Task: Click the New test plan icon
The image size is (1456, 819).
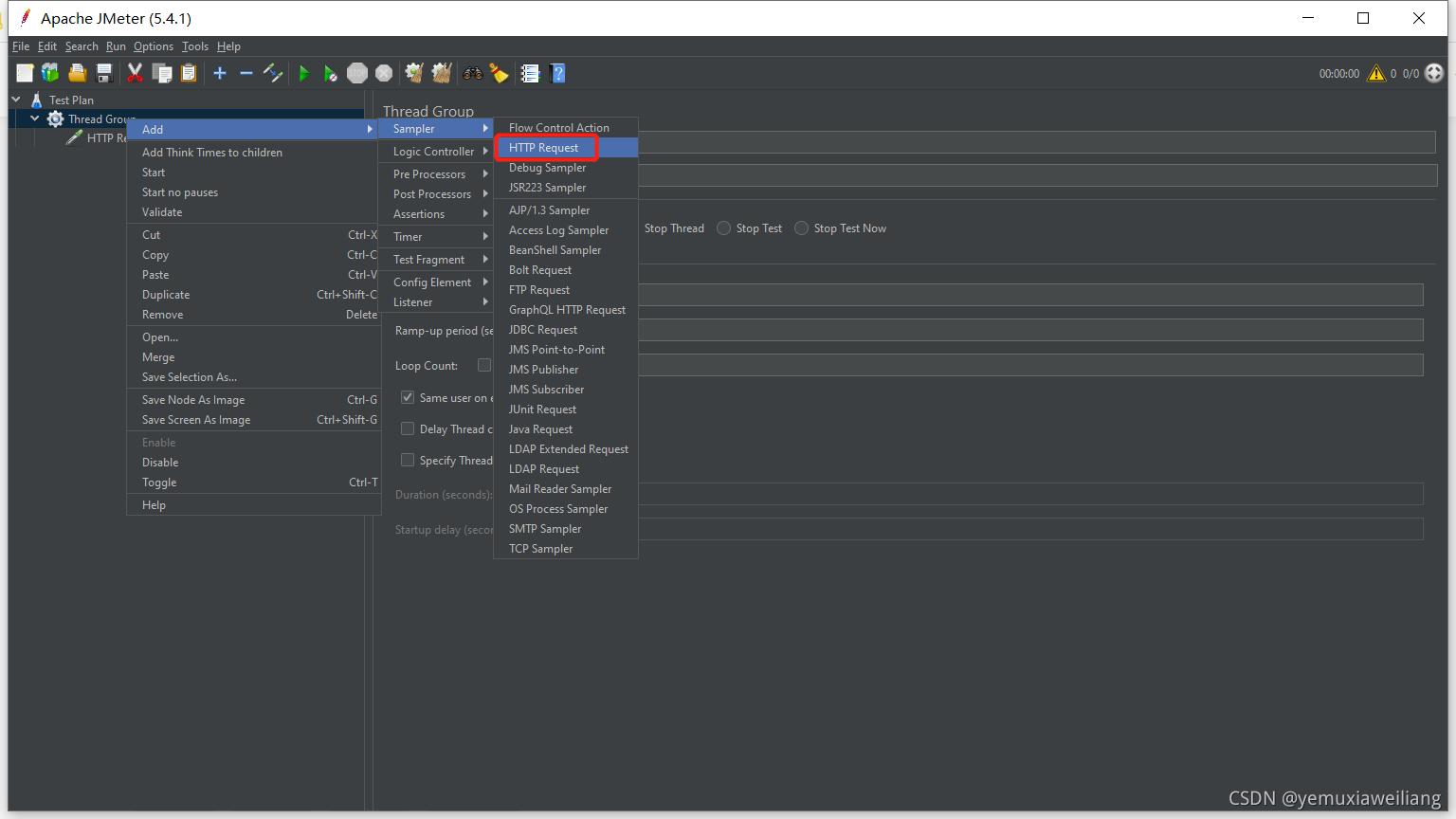Action: [25, 73]
